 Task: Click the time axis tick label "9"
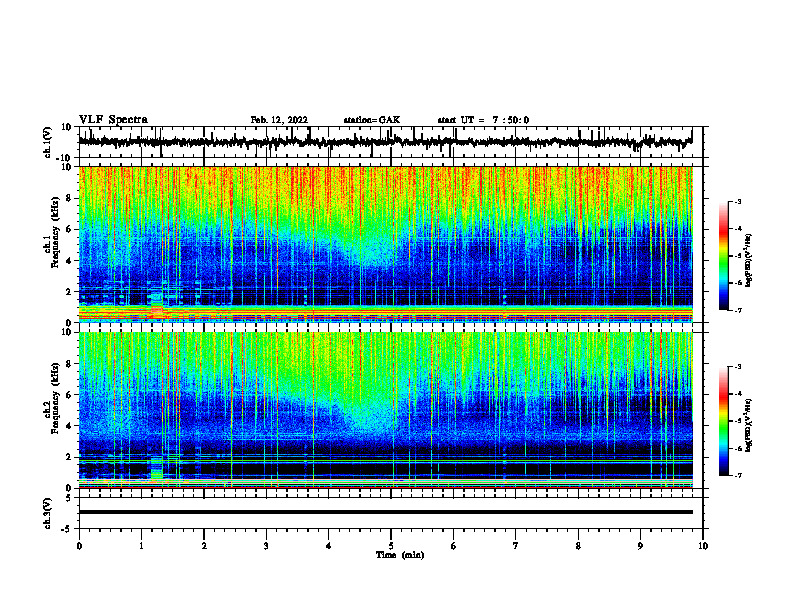point(640,546)
